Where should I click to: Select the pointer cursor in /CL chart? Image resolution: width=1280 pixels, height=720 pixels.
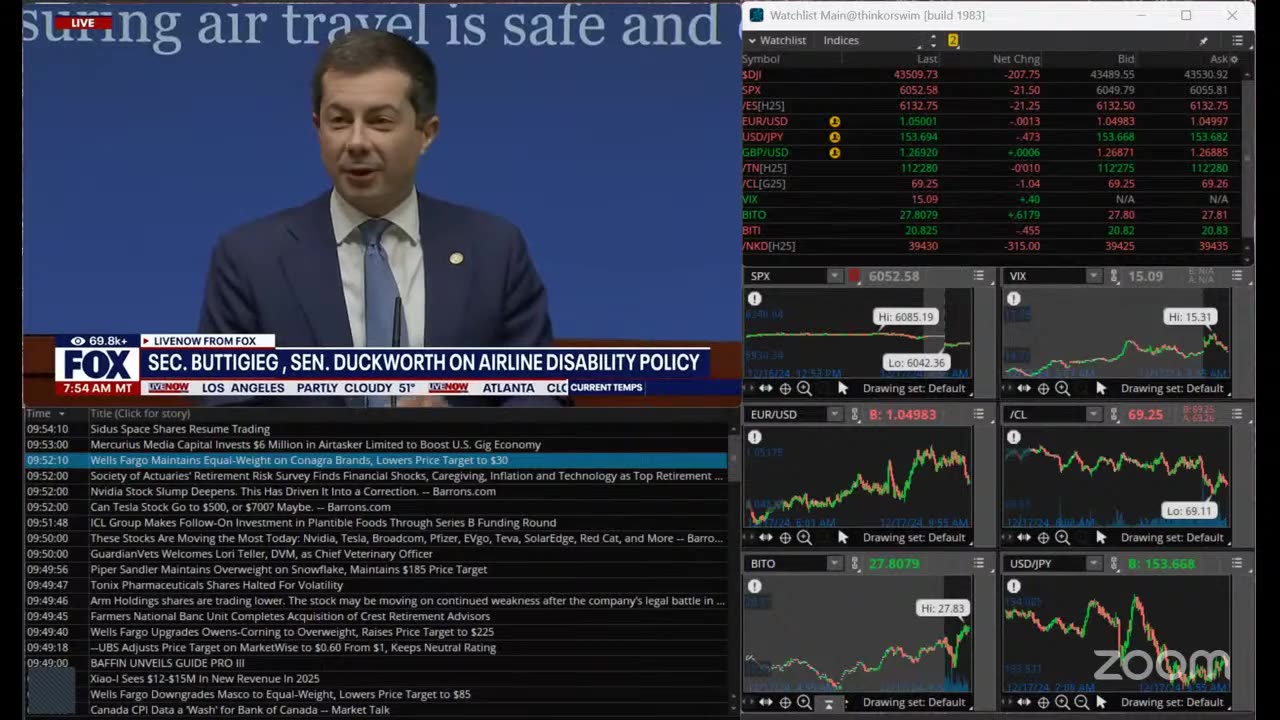click(1101, 538)
